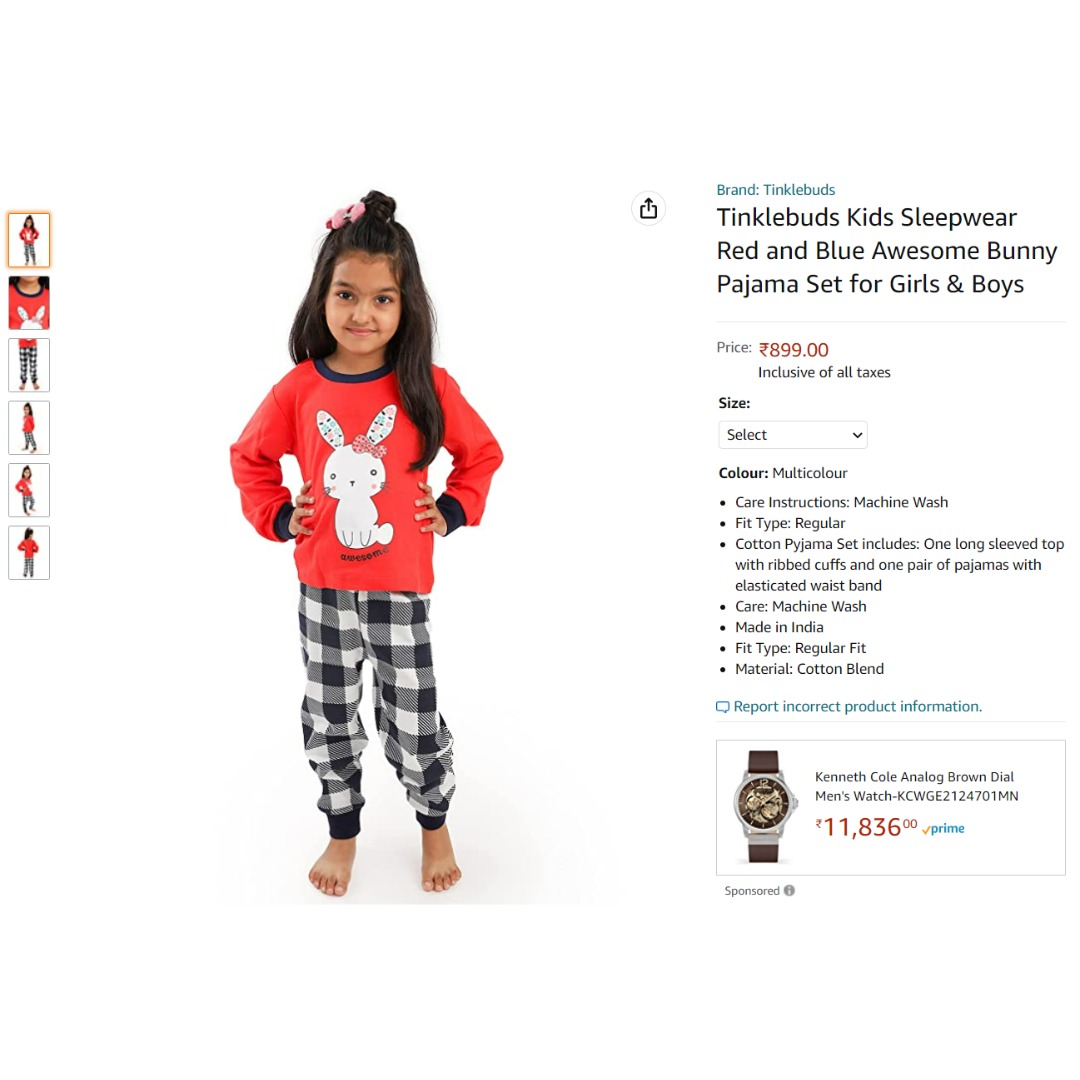
Task: Click the speech bubble report icon
Action: pyautogui.click(x=723, y=707)
